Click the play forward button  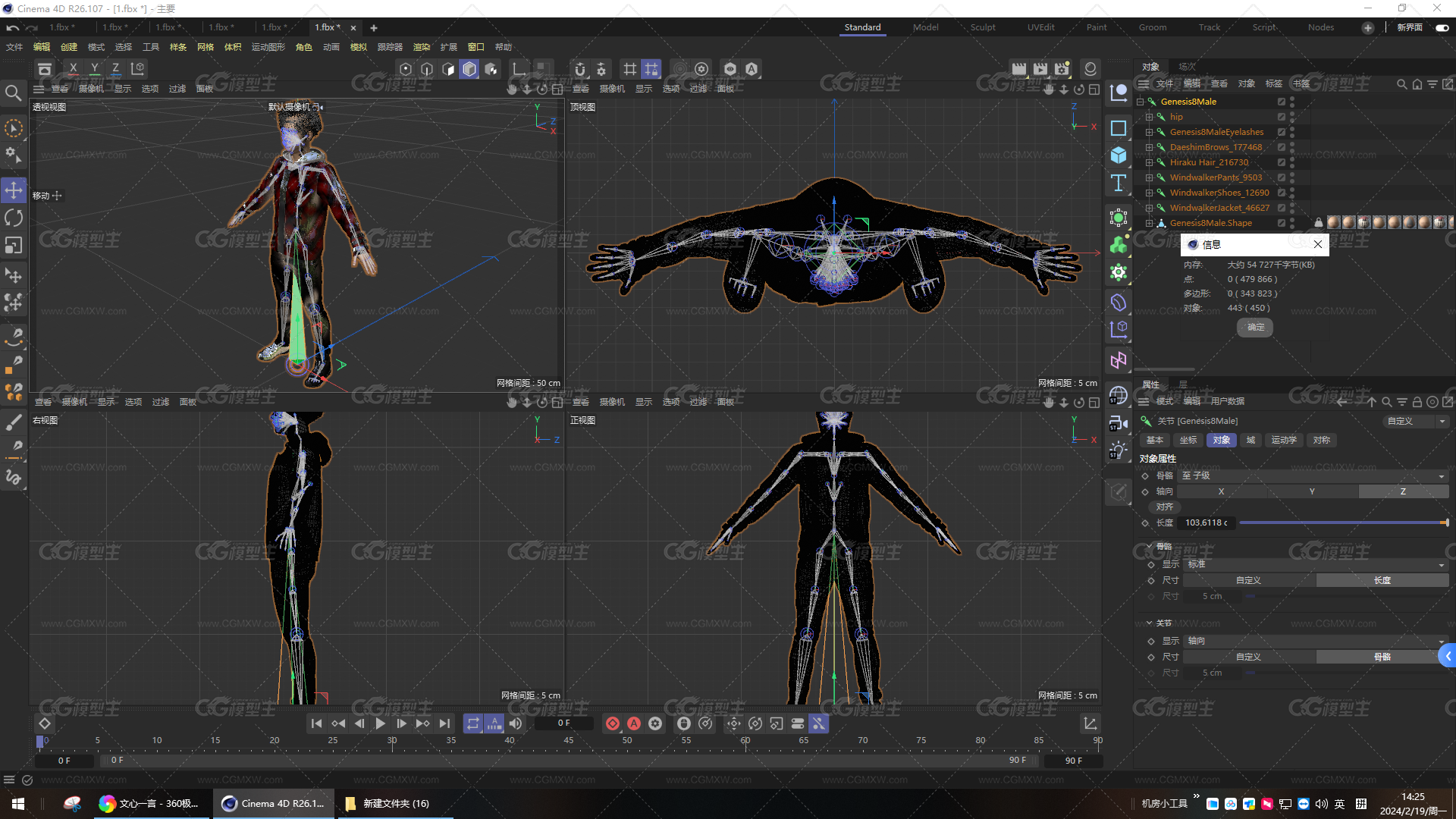tap(381, 723)
